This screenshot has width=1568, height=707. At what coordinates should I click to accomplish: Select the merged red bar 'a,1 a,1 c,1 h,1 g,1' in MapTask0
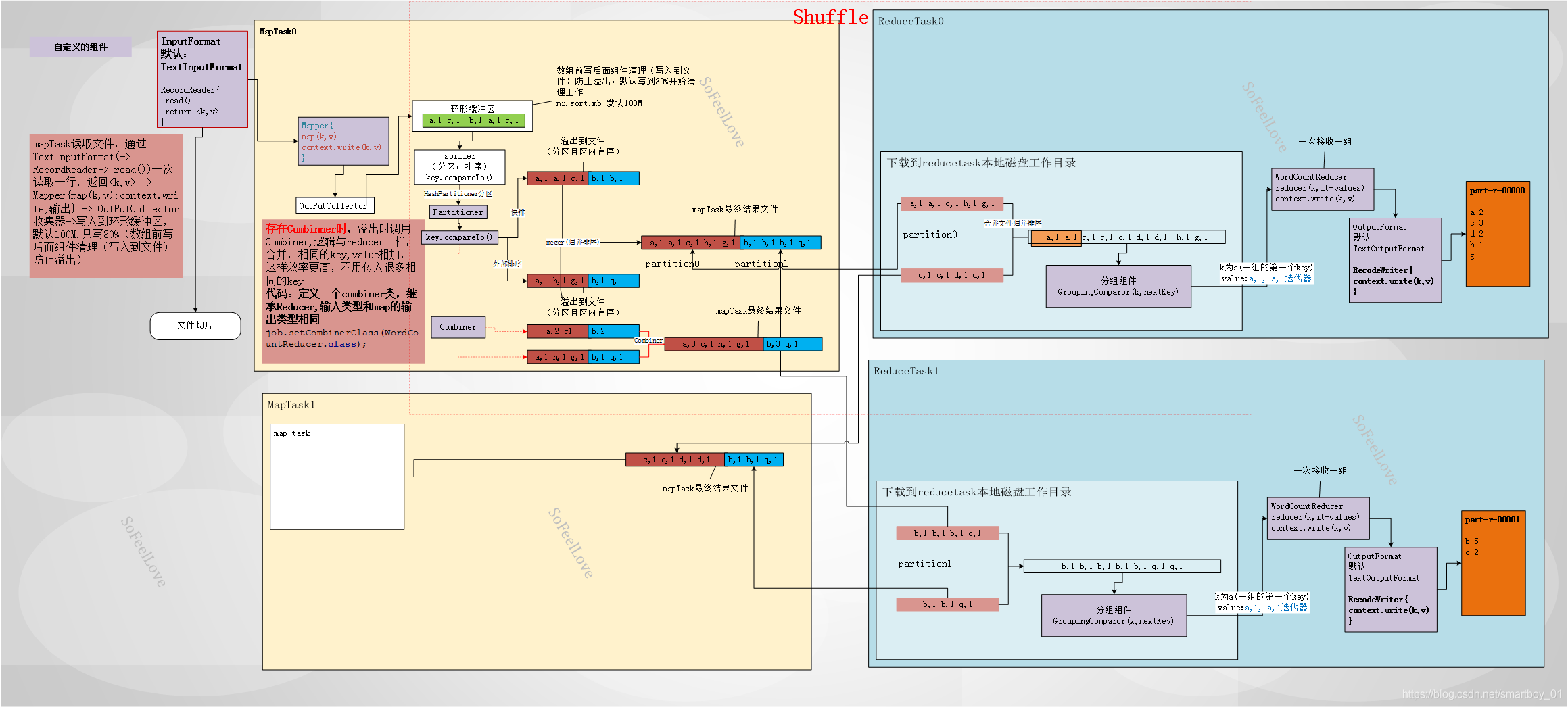pyautogui.click(x=690, y=243)
